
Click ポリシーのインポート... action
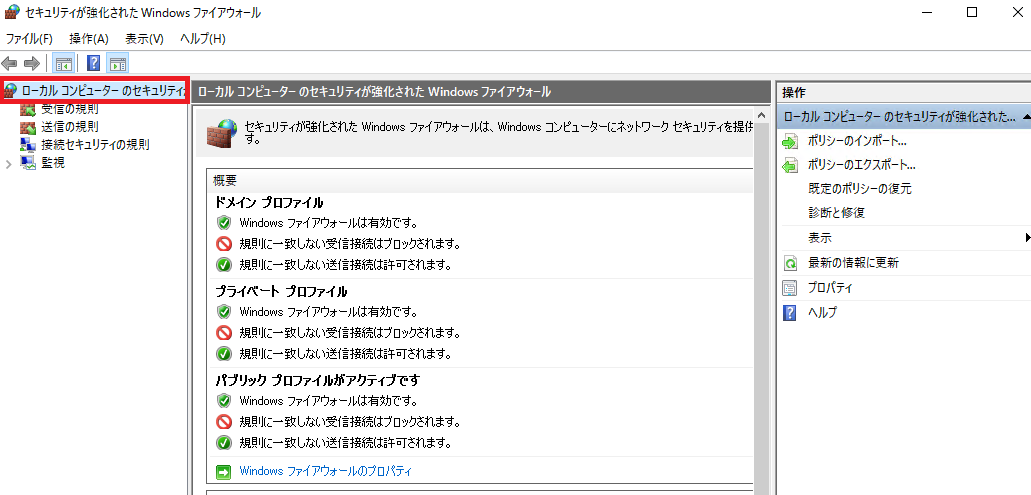coord(857,141)
